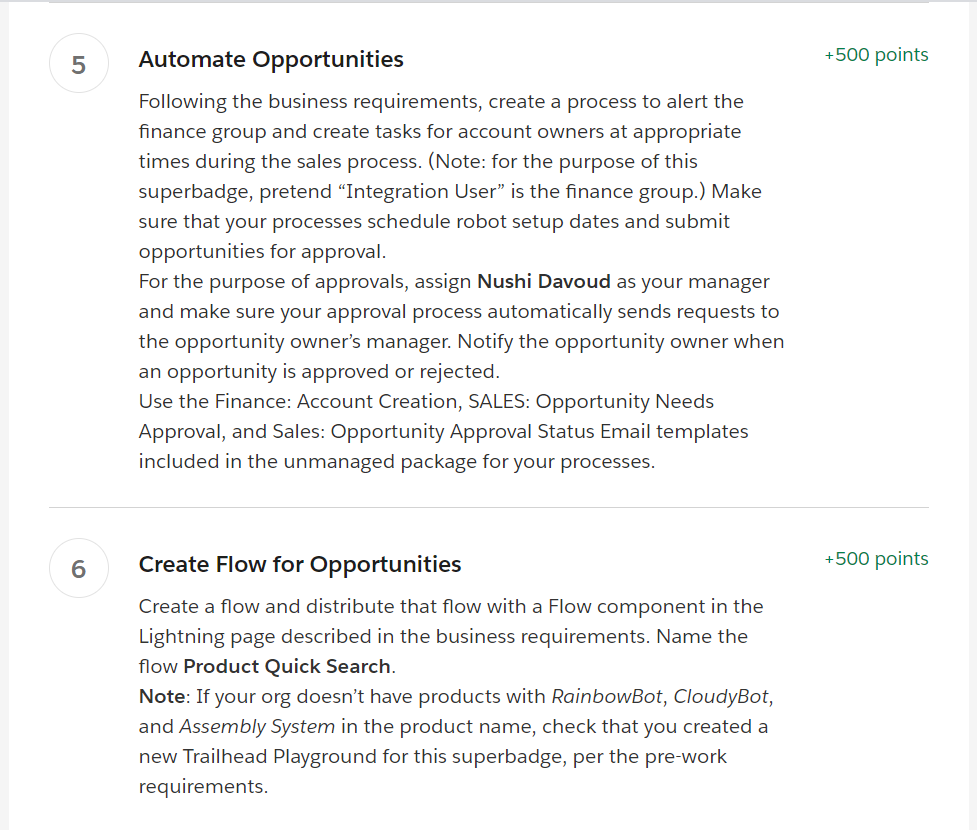The height and width of the screenshot is (830, 977).
Task: Click the bold name Nushi Davoud
Action: point(543,281)
